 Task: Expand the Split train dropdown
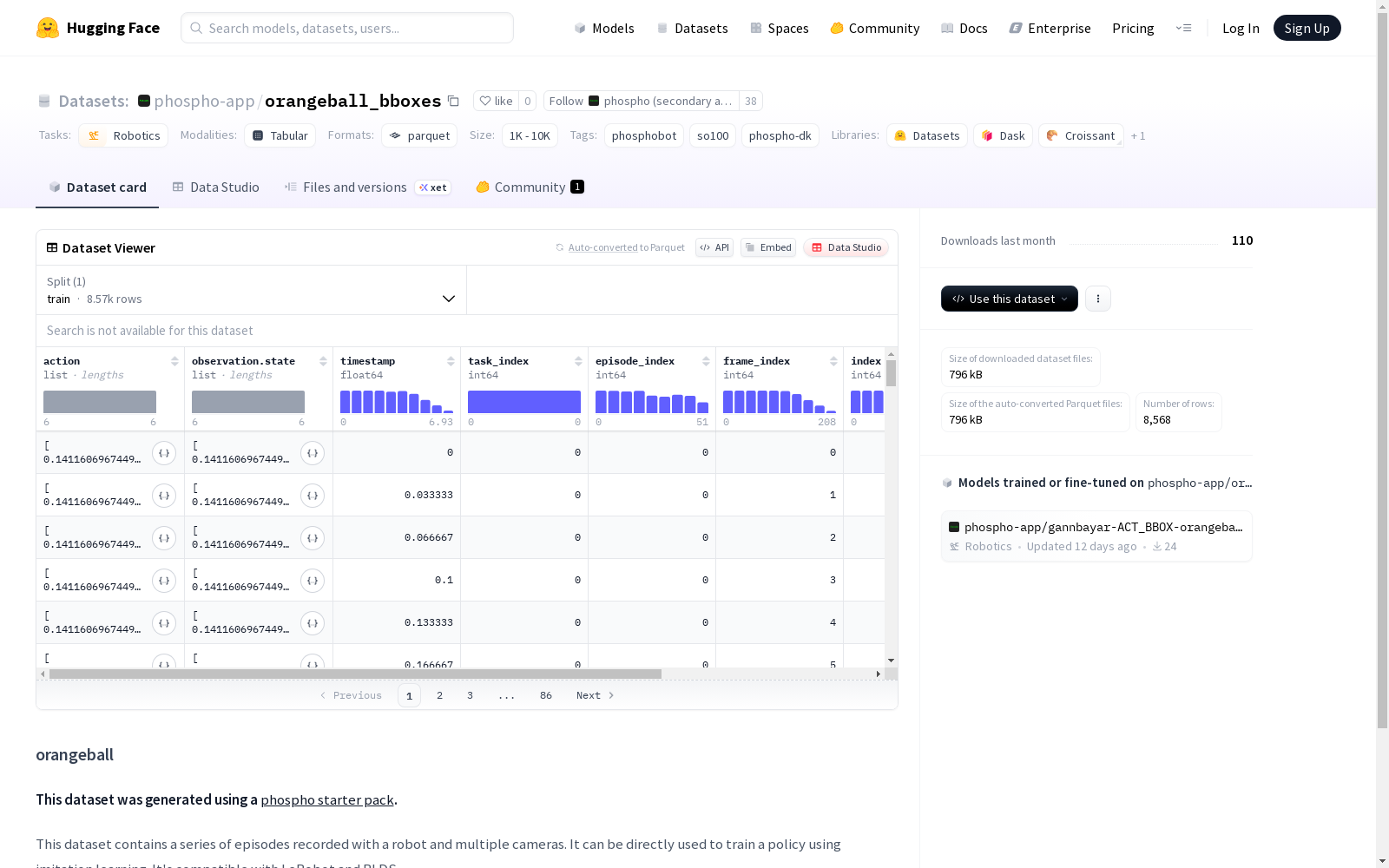(251, 290)
